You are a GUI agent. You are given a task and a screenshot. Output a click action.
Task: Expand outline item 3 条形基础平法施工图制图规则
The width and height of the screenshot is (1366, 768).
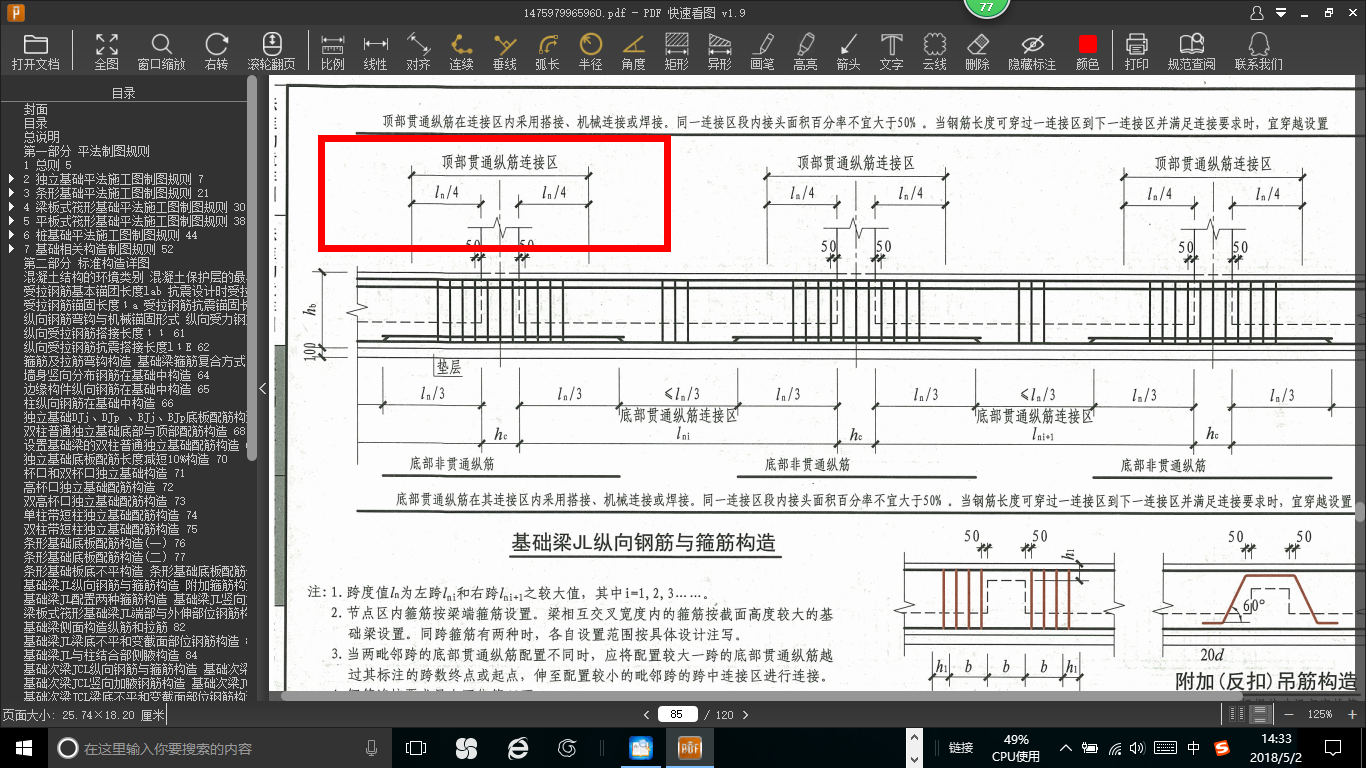12,193
